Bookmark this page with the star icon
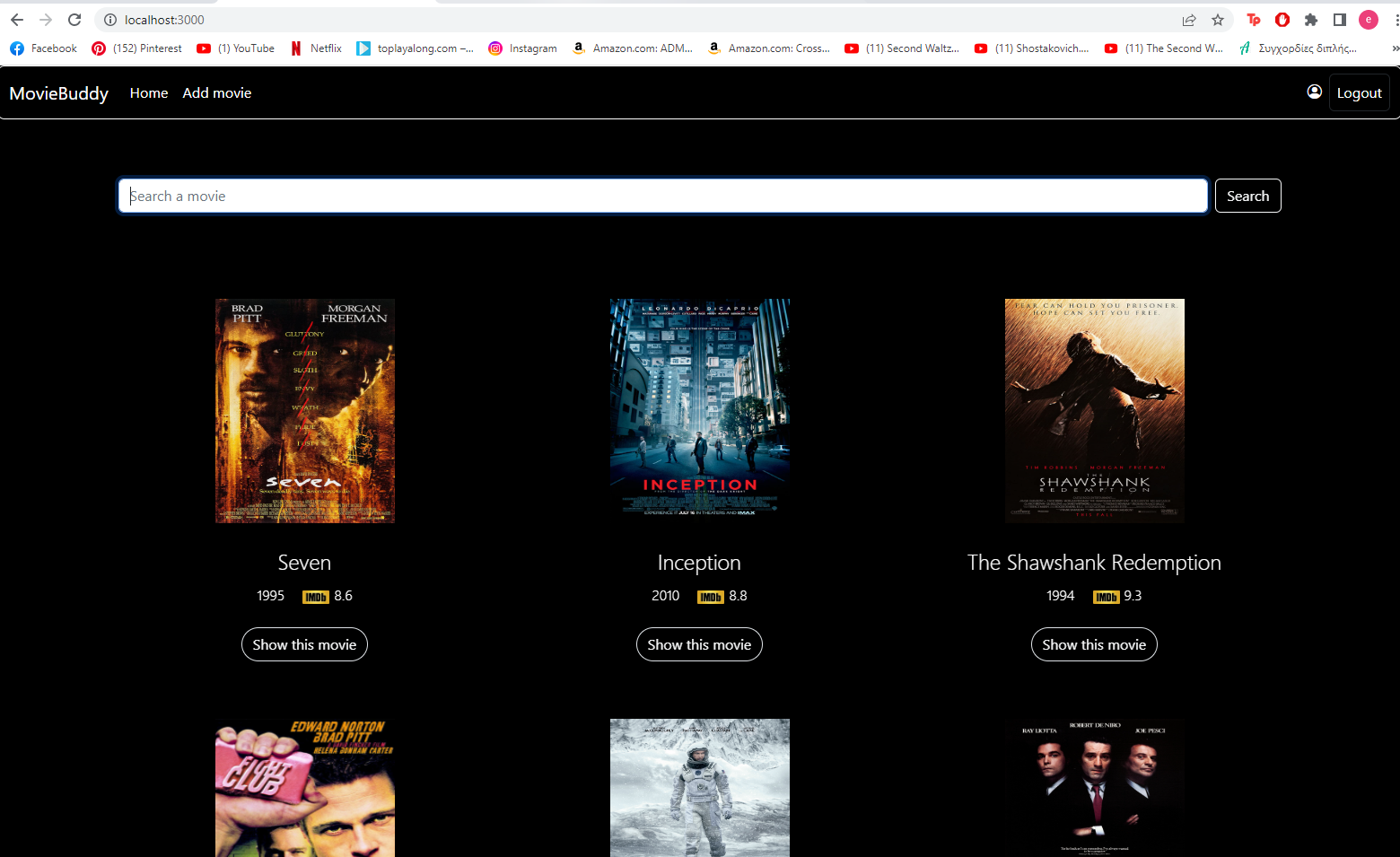 tap(1216, 19)
